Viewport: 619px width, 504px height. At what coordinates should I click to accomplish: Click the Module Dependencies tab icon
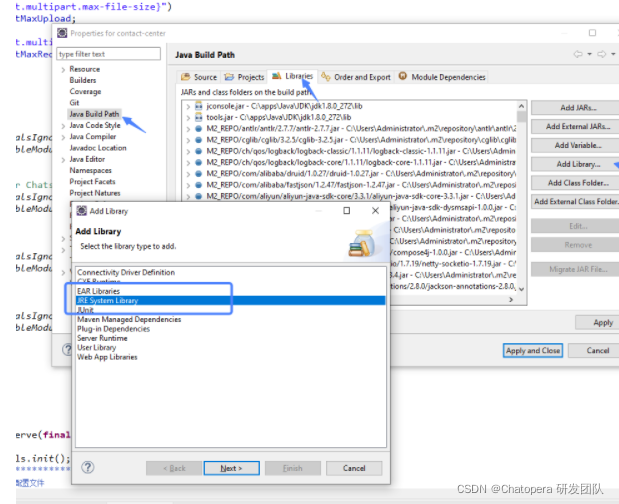pos(403,76)
